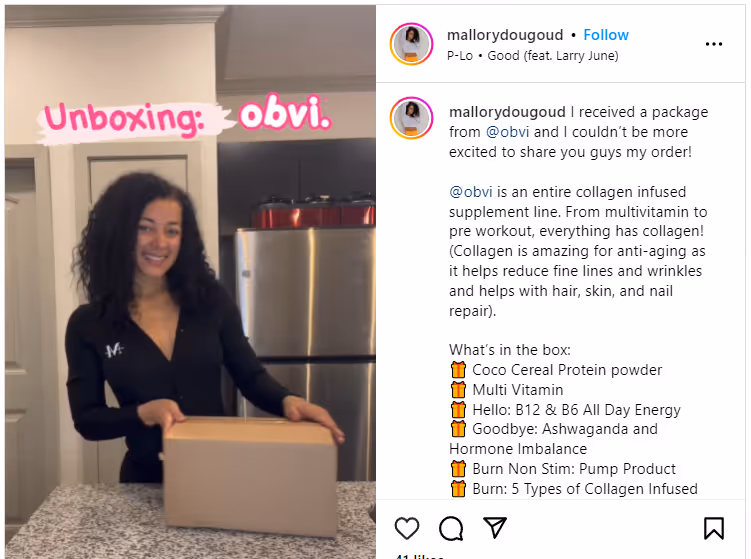Click mallorydougoud avatar in post header
Viewport: 751px width, 559px height.
tap(411, 44)
